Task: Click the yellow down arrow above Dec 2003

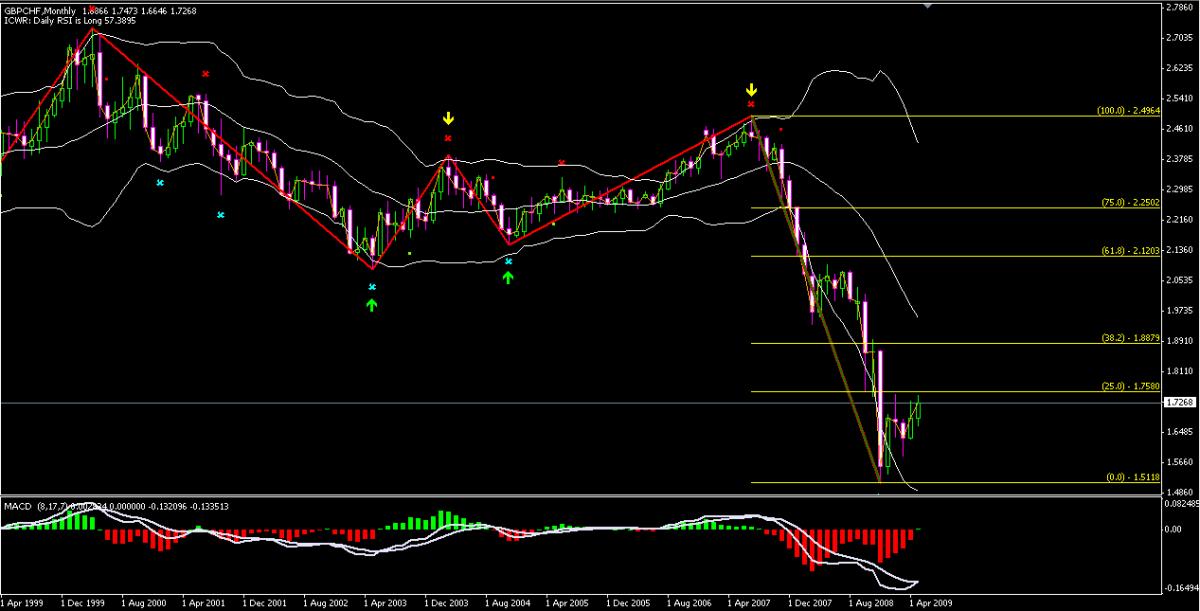Action: (448, 119)
